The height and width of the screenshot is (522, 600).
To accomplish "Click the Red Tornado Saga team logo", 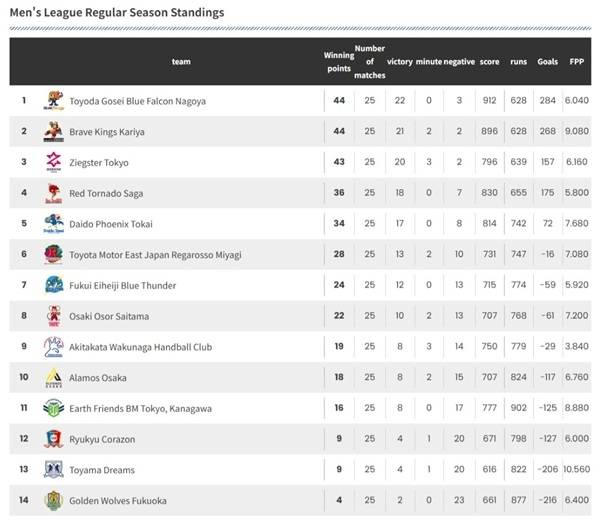I will click(x=54, y=193).
